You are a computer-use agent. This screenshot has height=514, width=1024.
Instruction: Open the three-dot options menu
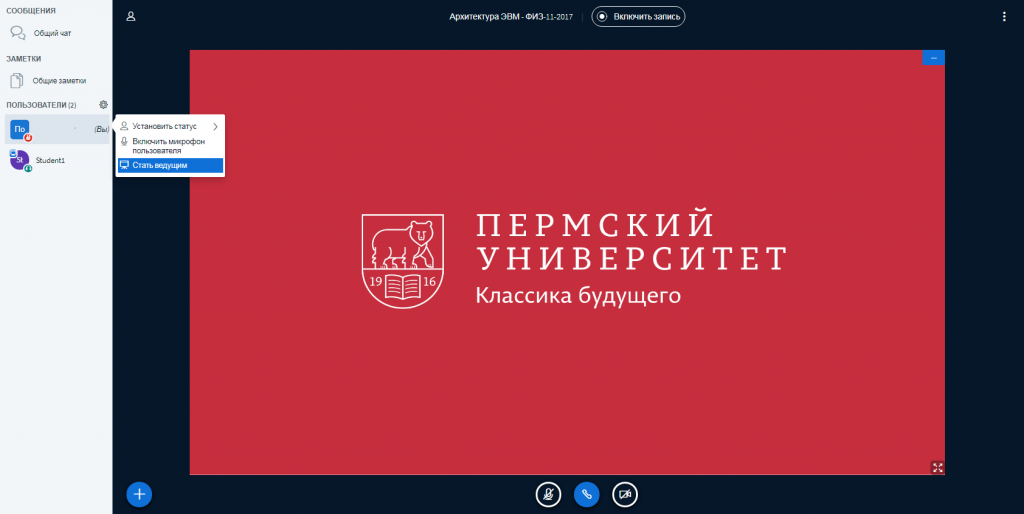point(1004,16)
